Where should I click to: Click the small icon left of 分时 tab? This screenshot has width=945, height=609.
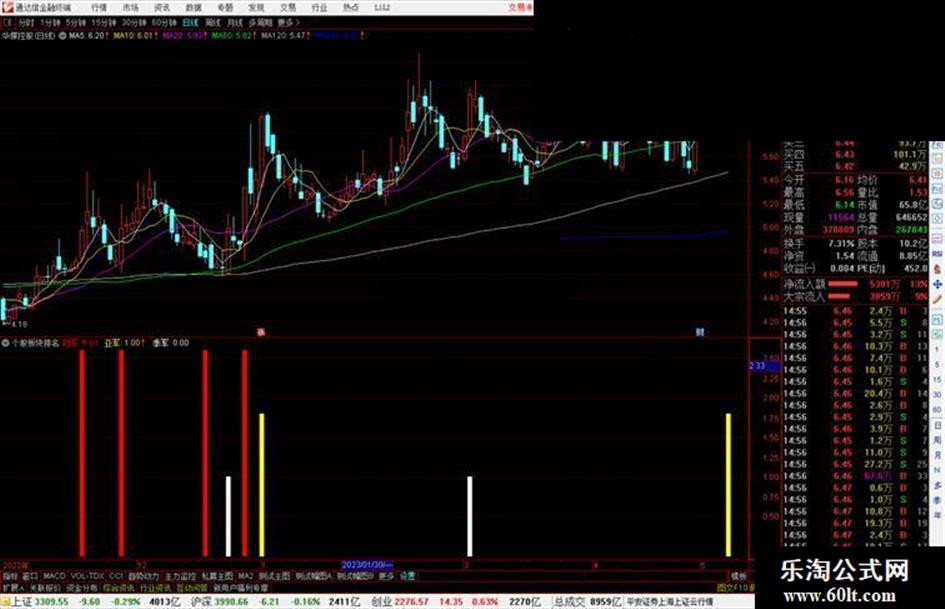(x=7, y=22)
